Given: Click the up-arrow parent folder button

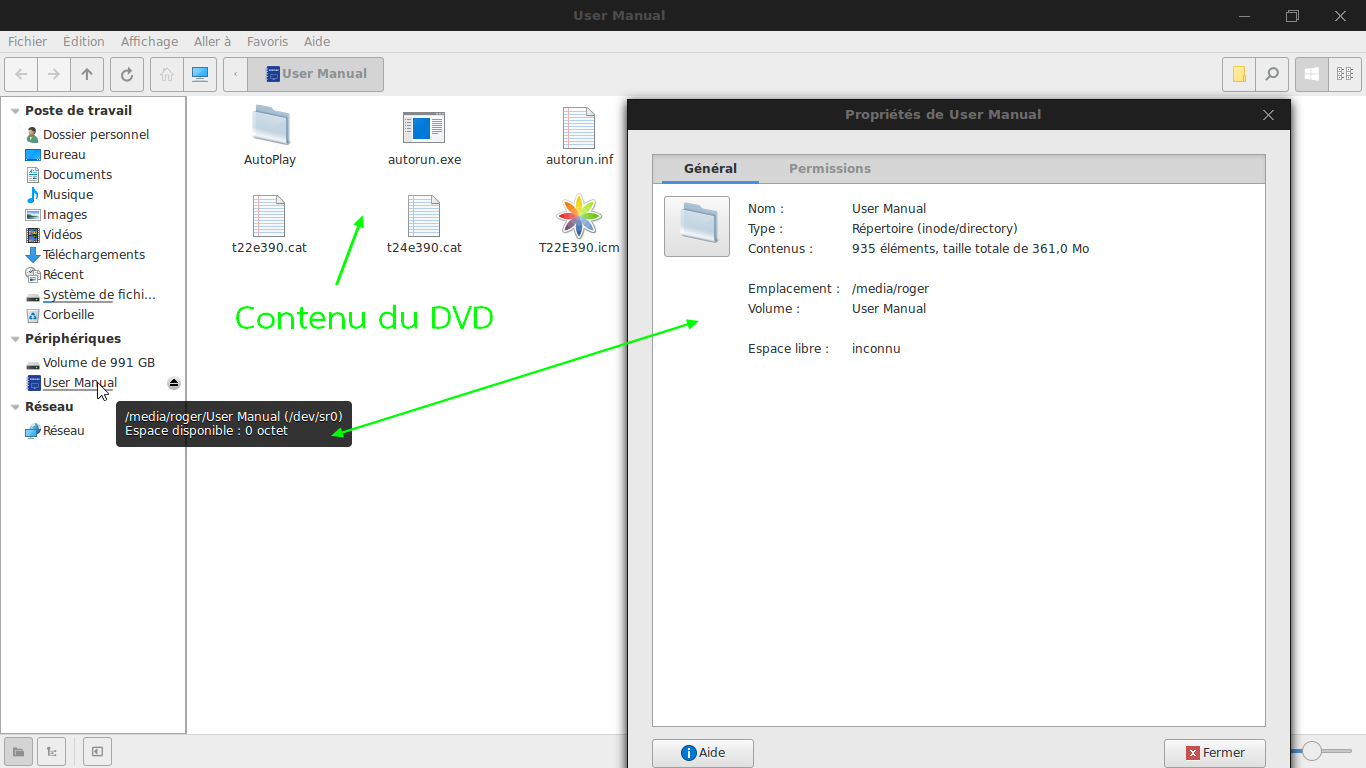Looking at the screenshot, I should 87,74.
